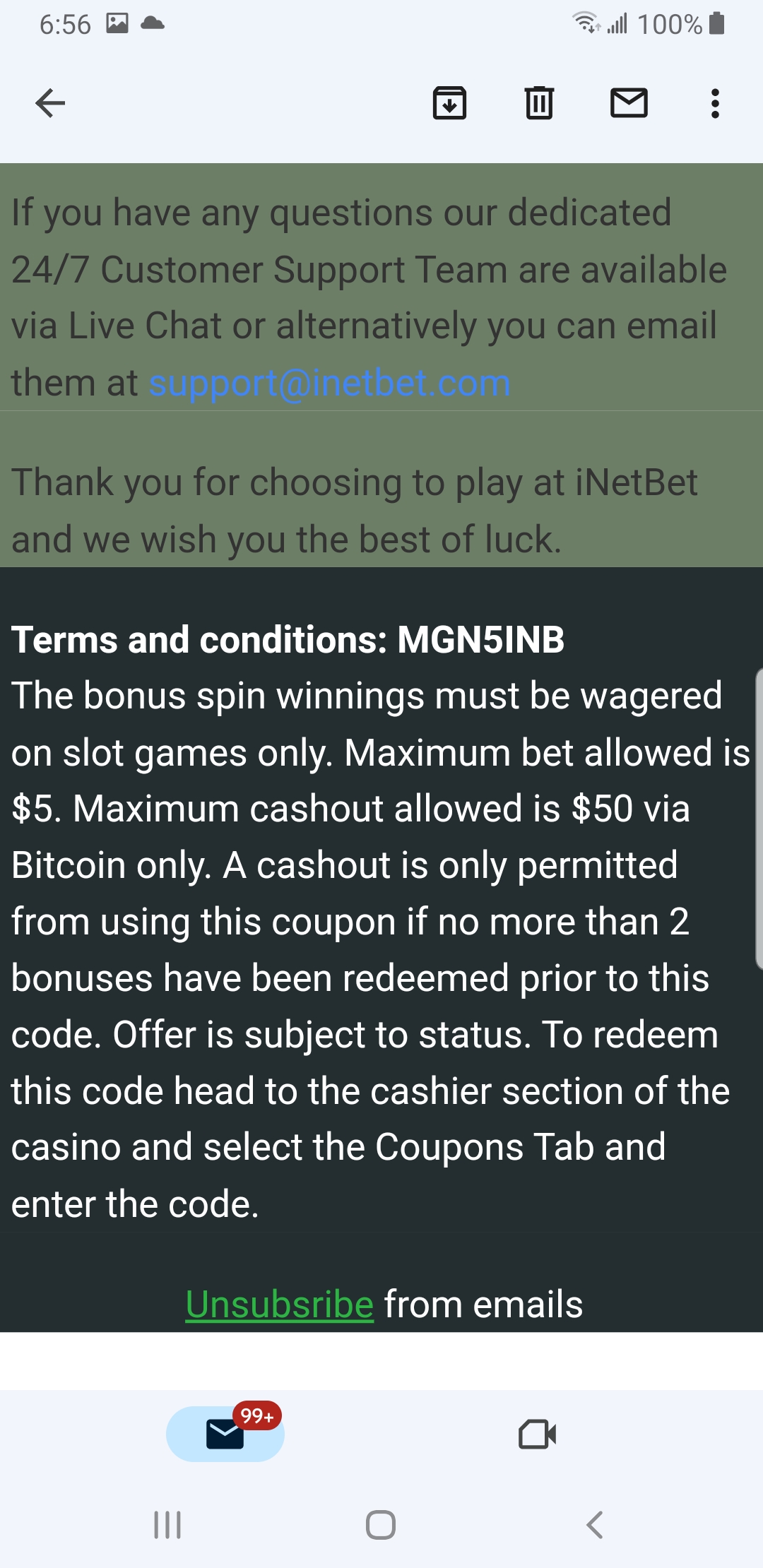Switch to the Mail tab
Image resolution: width=763 pixels, height=1568 pixels.
[225, 1434]
